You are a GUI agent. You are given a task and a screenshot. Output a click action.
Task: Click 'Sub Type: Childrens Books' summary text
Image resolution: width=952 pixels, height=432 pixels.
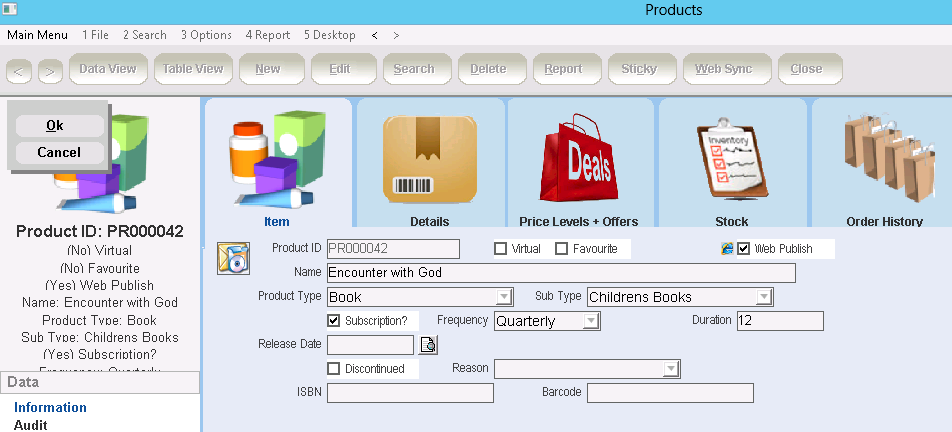pyautogui.click(x=100, y=337)
